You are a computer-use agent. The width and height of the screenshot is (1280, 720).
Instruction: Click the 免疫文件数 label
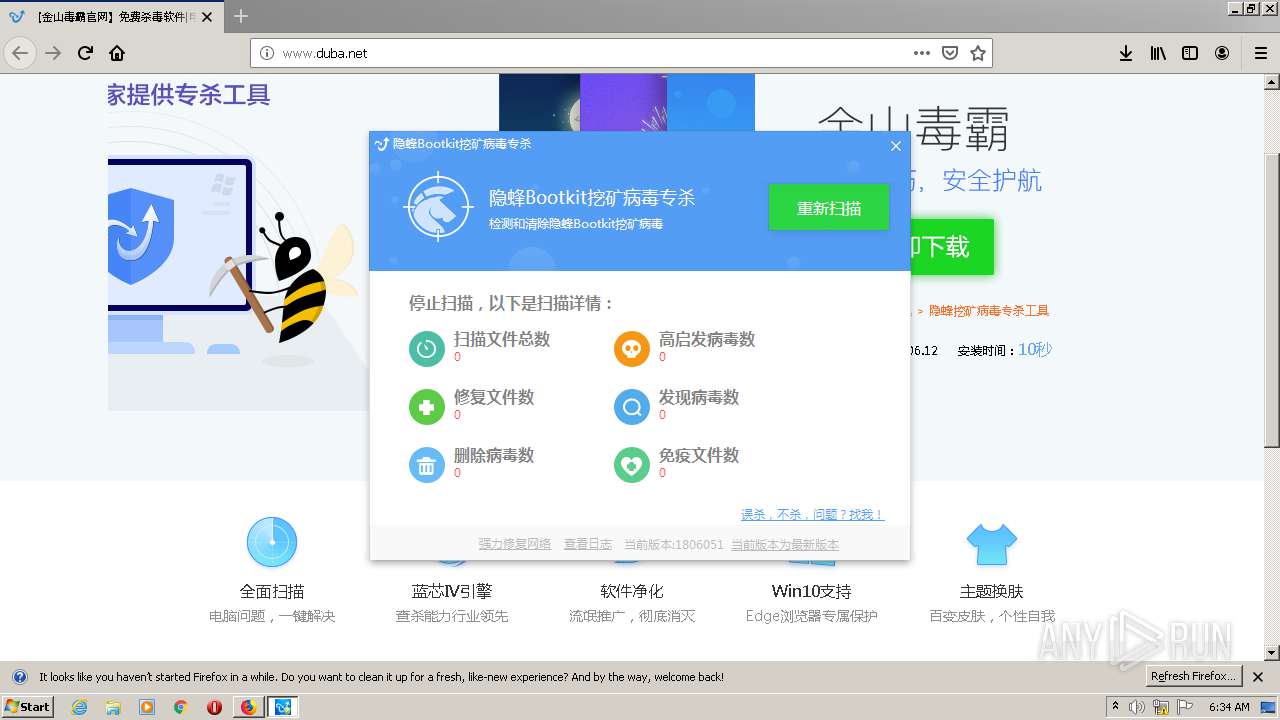click(699, 455)
